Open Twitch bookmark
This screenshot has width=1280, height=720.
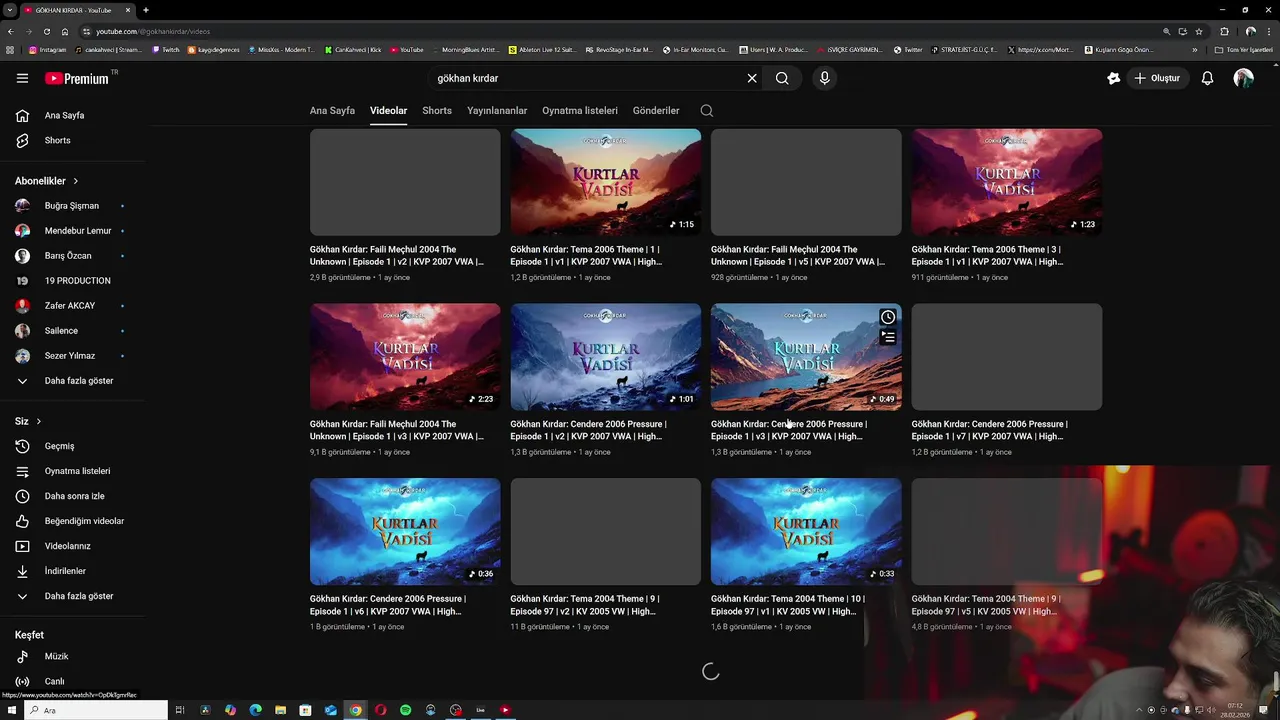(166, 49)
